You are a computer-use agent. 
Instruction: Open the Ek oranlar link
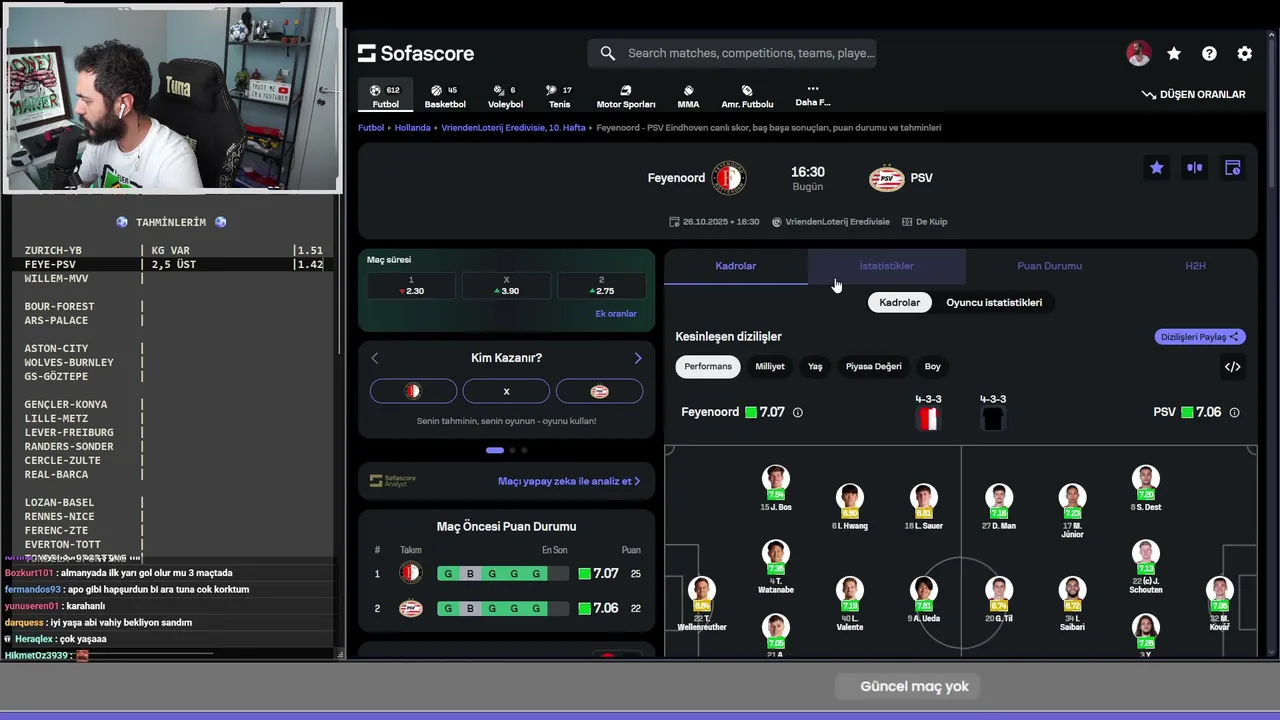coord(616,314)
